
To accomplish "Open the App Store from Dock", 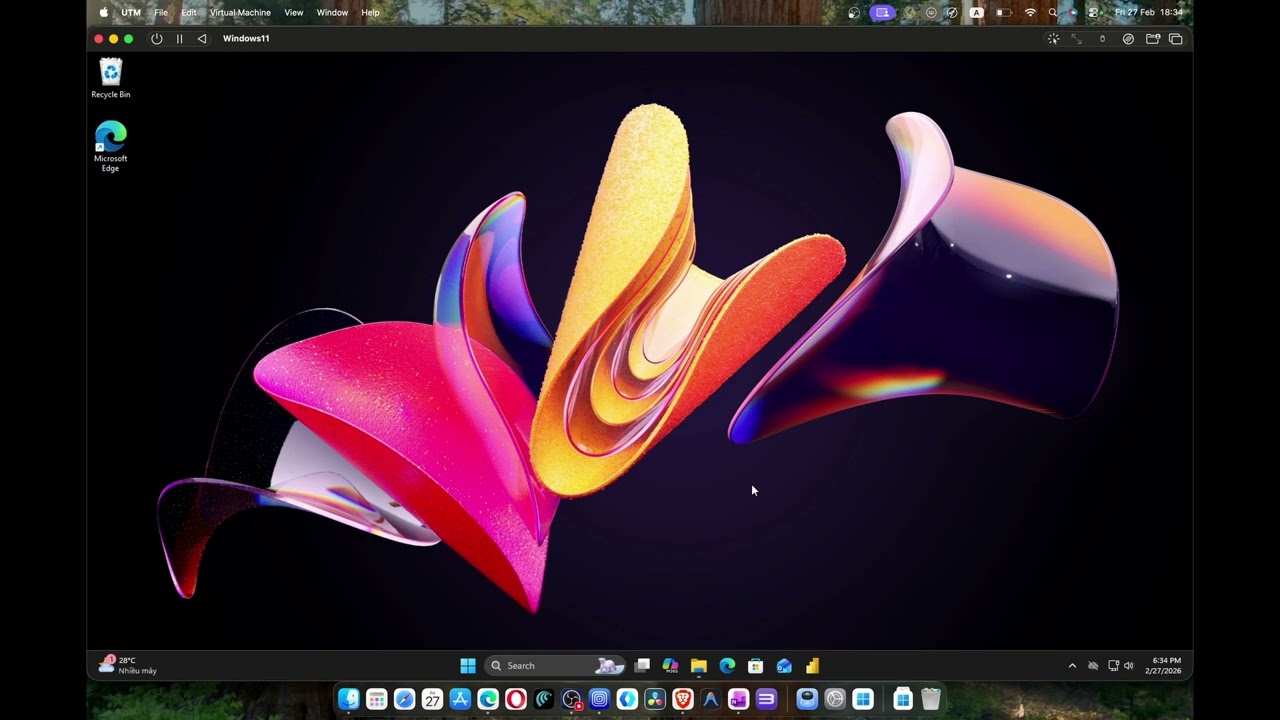I will pyautogui.click(x=460, y=699).
